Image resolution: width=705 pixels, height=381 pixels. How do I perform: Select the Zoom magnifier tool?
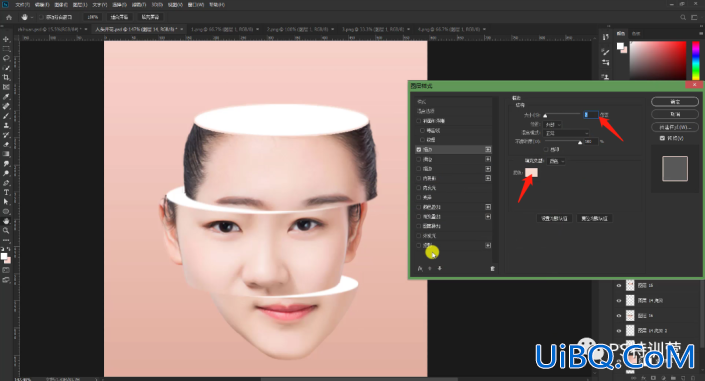6,230
